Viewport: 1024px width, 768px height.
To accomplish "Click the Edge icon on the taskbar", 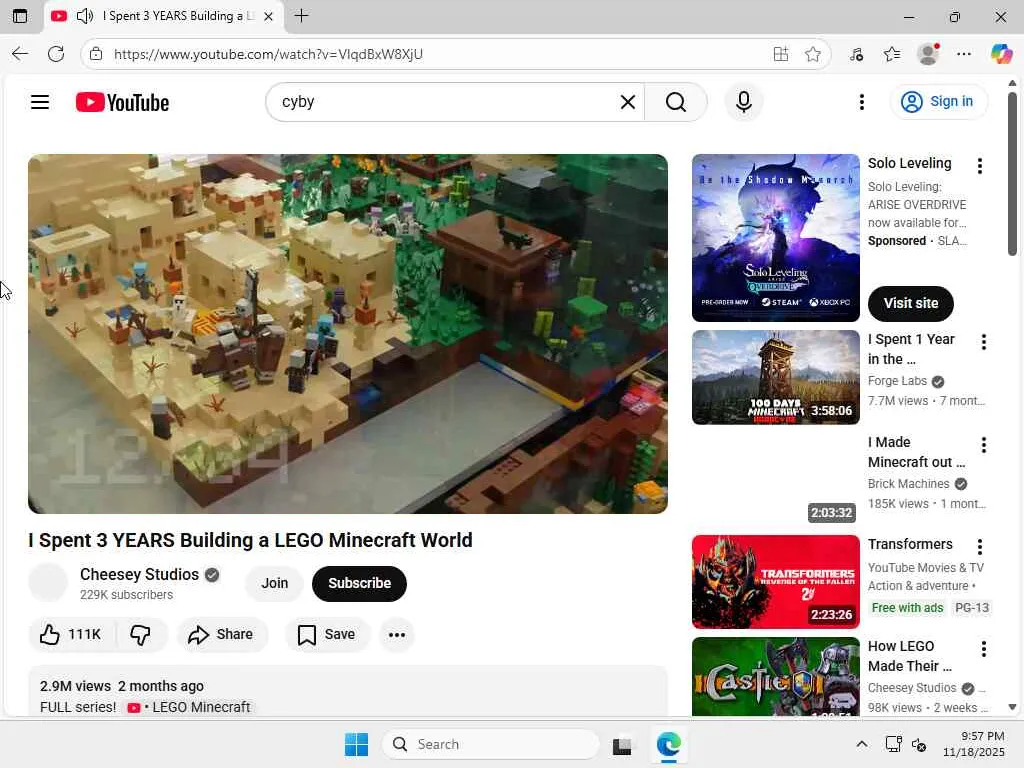I will (x=668, y=744).
